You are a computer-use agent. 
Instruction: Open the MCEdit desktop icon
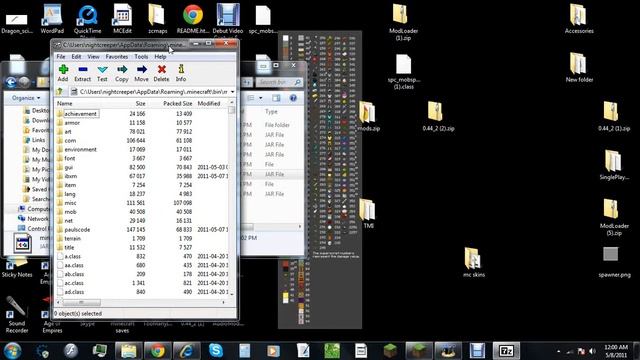click(x=122, y=19)
